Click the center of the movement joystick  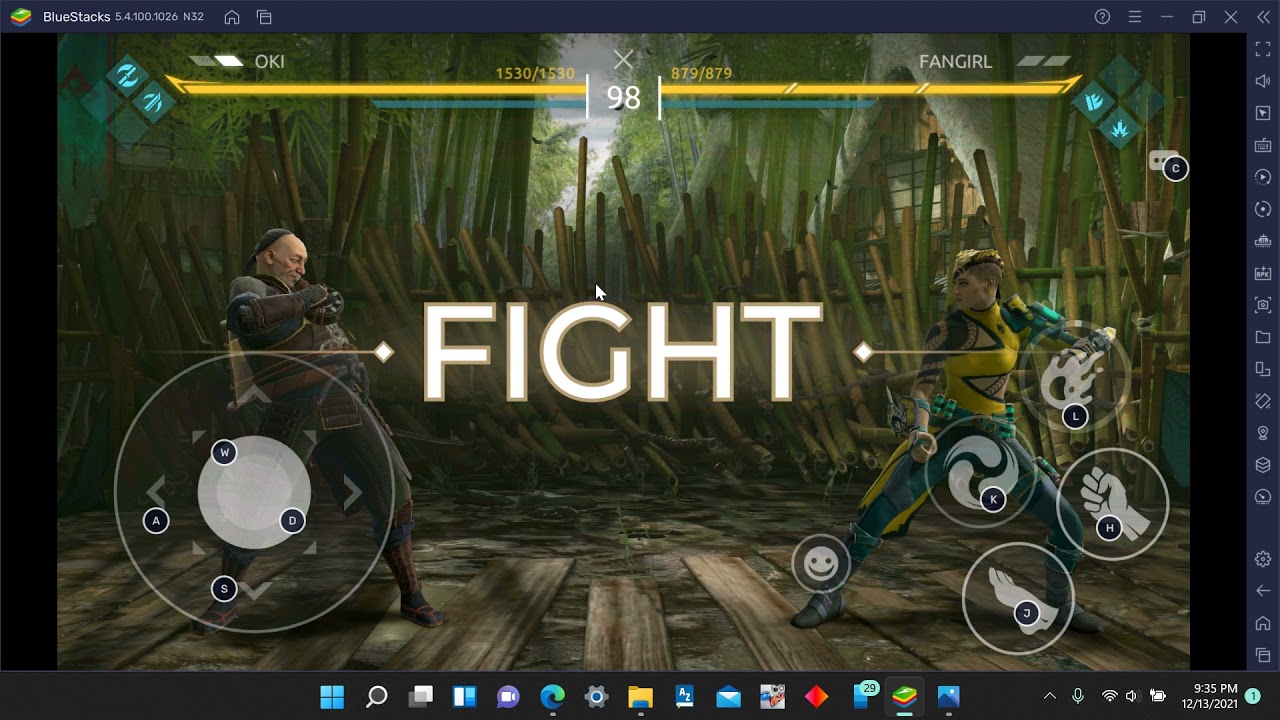pos(254,492)
